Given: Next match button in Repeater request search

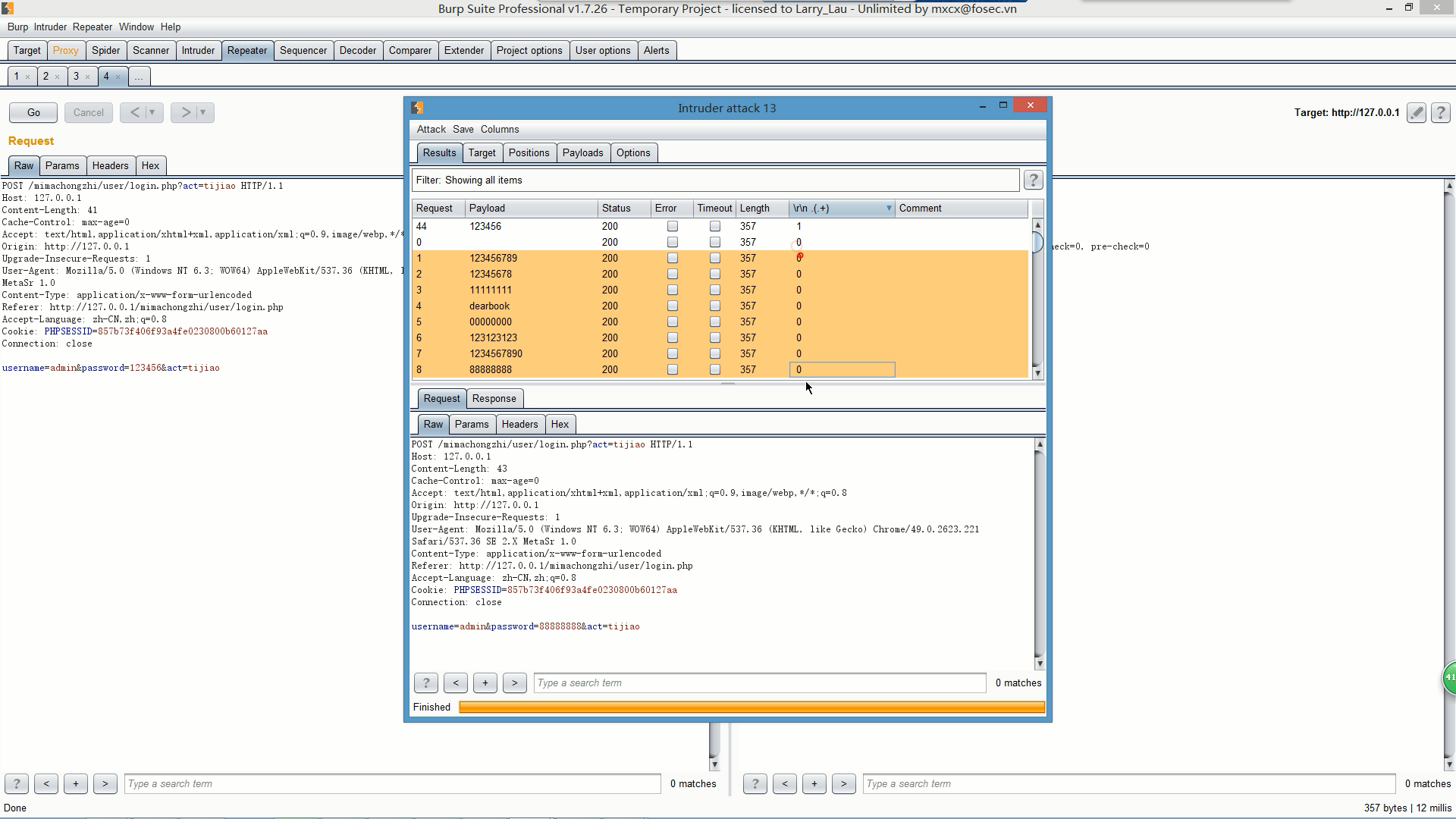Looking at the screenshot, I should [x=105, y=783].
